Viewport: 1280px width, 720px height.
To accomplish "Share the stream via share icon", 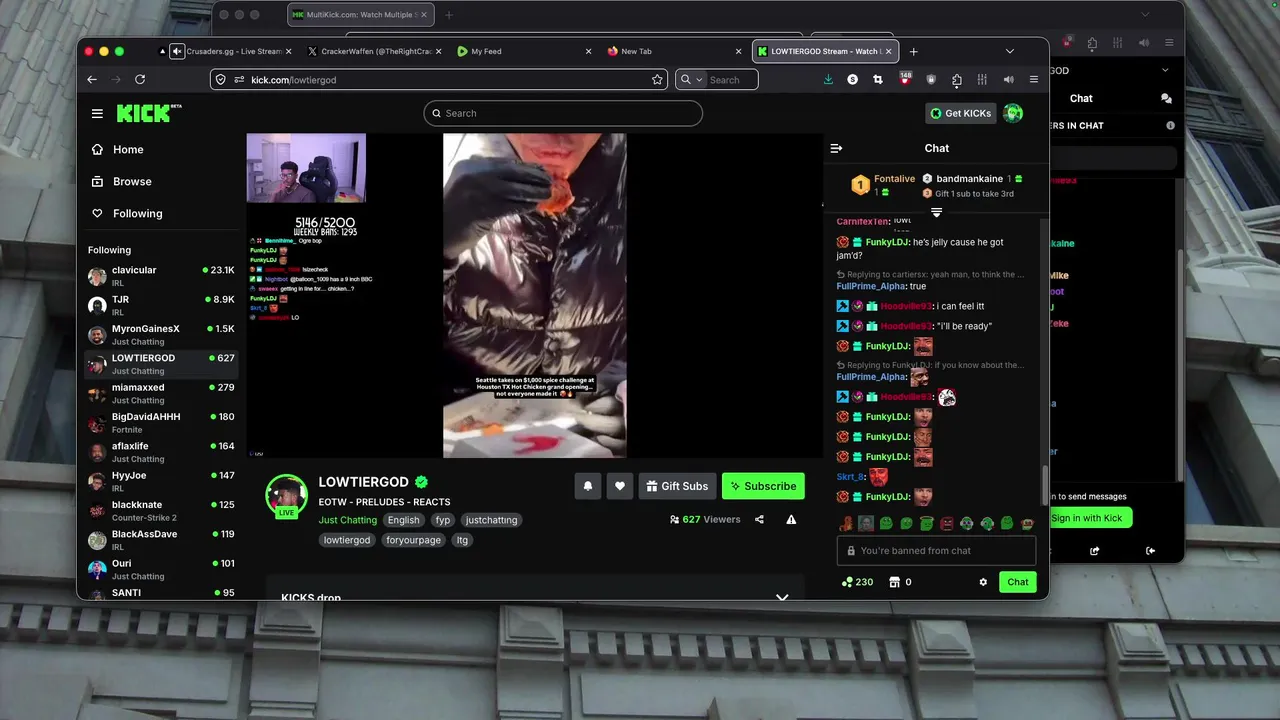I will point(759,519).
